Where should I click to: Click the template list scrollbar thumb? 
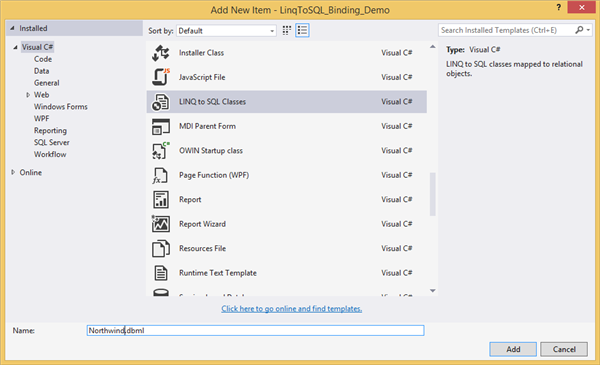pyautogui.click(x=432, y=194)
